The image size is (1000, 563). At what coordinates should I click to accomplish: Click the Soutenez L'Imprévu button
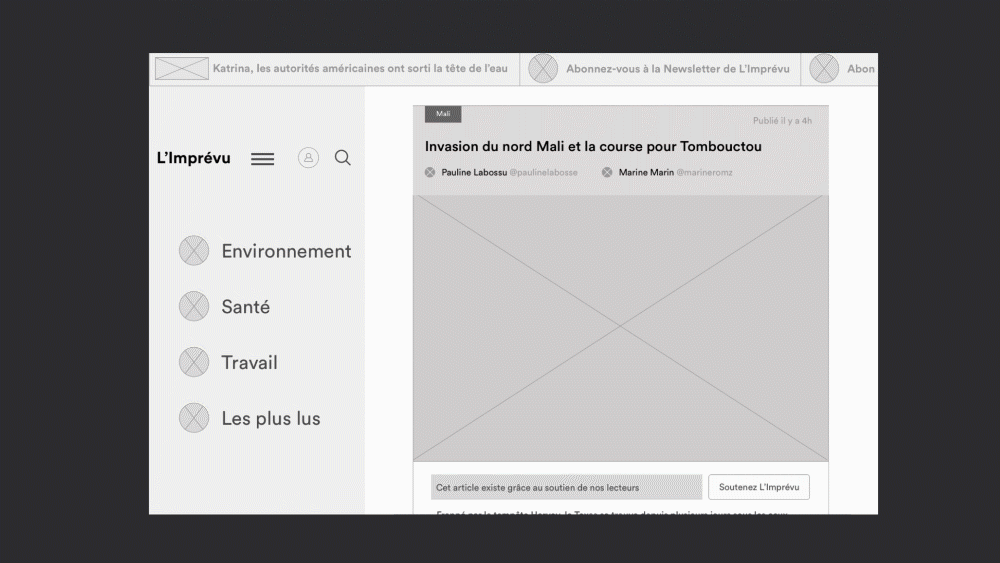759,487
